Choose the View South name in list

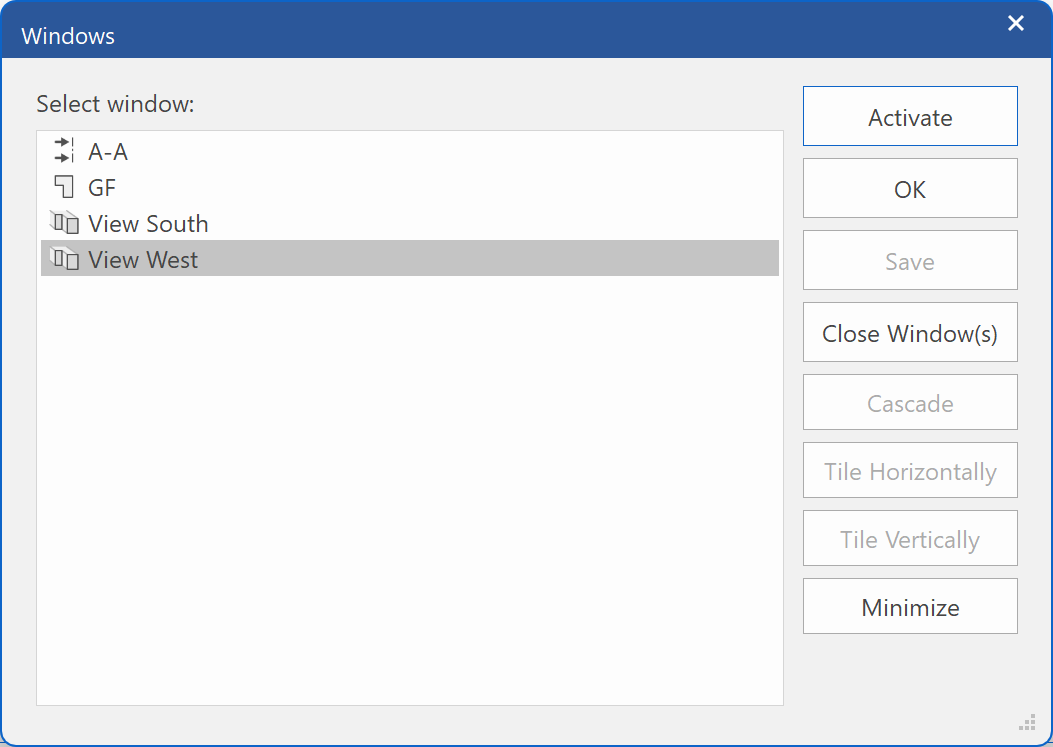(148, 224)
